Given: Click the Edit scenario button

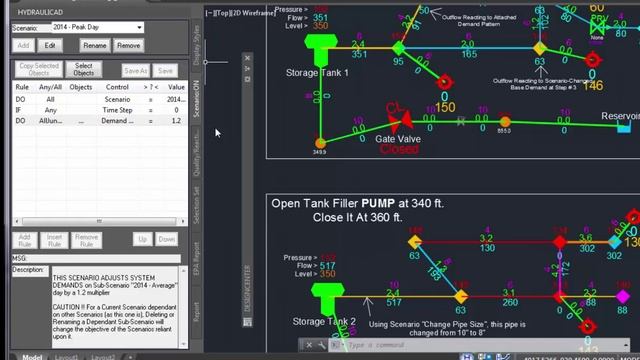Looking at the screenshot, I should (50, 46).
